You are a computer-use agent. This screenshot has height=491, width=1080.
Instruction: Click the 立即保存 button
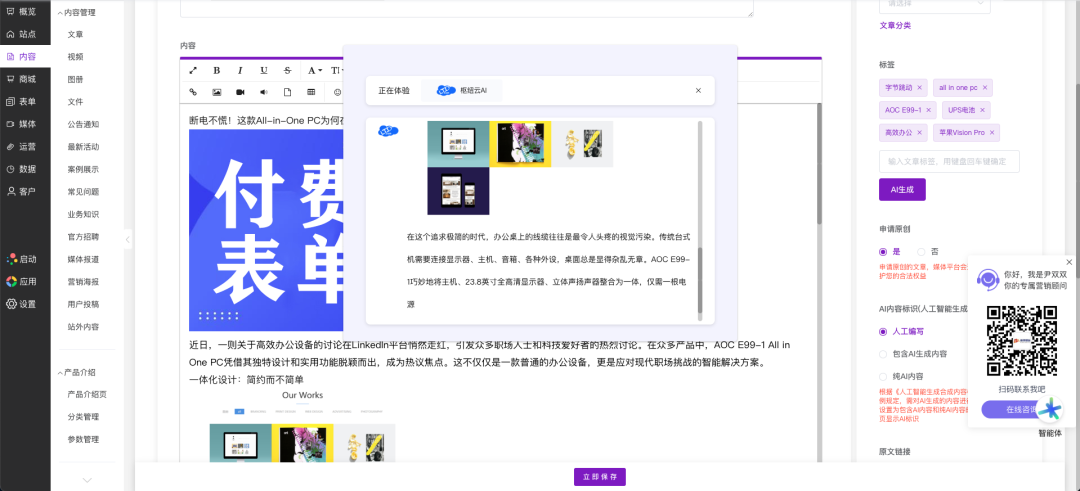pyautogui.click(x=600, y=477)
